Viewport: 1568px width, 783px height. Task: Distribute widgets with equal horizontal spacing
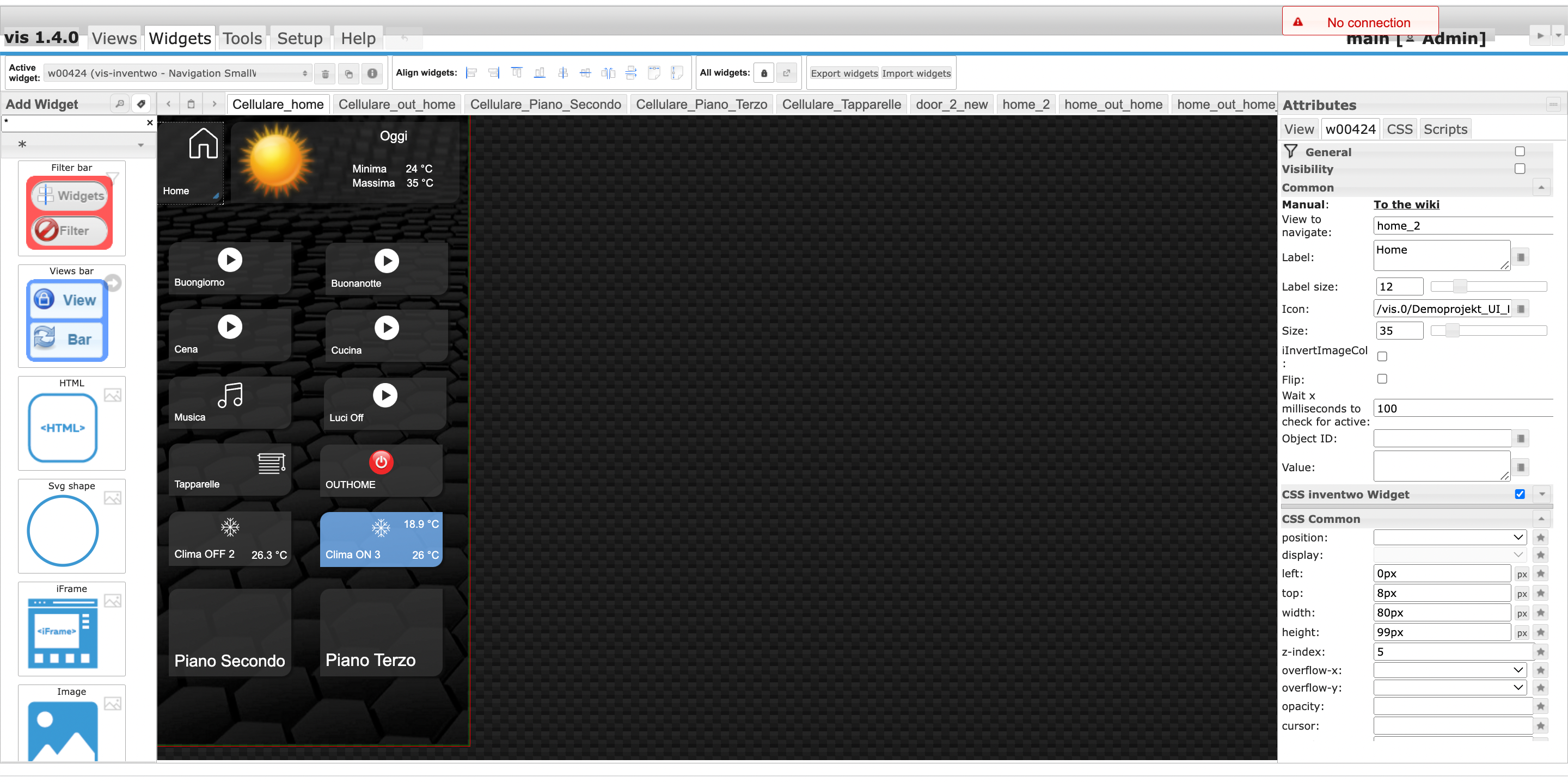tap(608, 73)
